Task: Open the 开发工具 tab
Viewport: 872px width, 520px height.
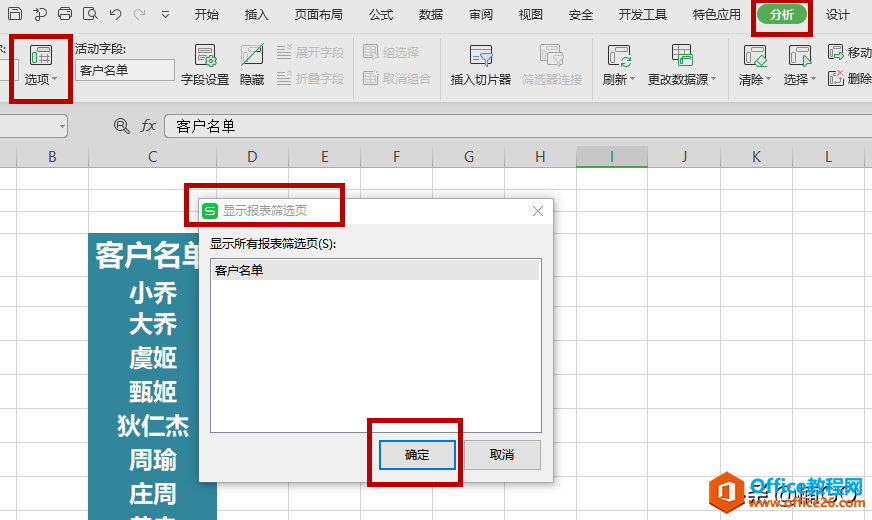Action: pyautogui.click(x=642, y=14)
